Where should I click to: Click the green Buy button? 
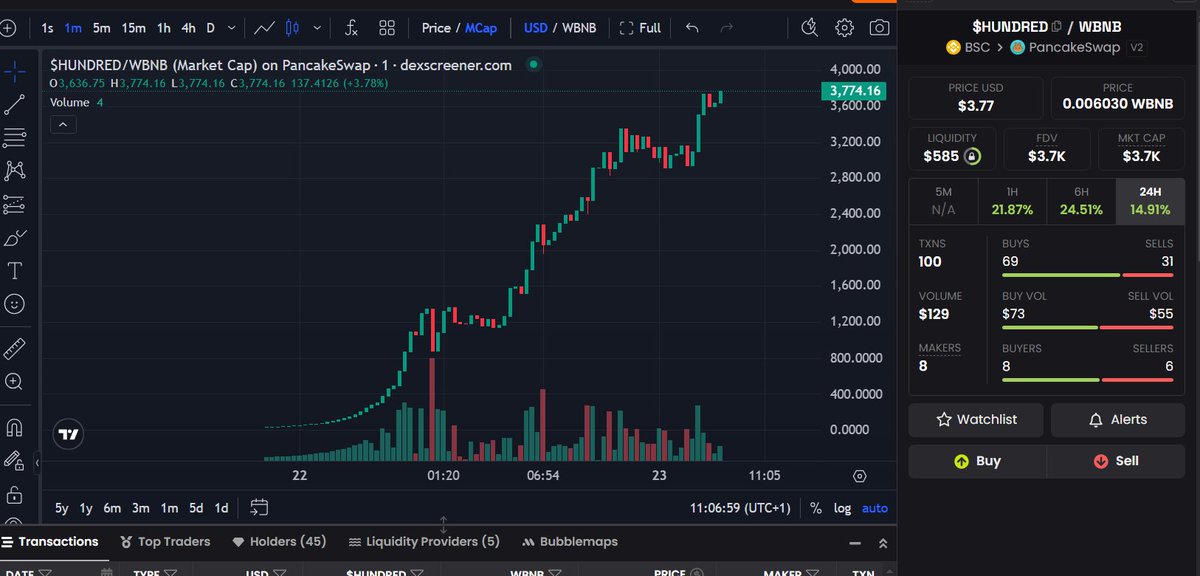(977, 461)
